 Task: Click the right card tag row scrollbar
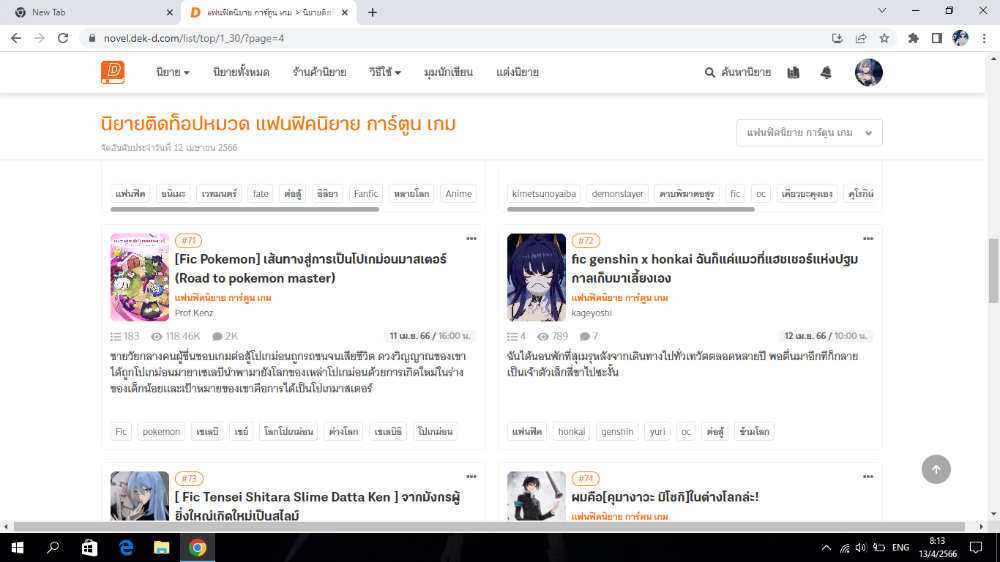[x=631, y=209]
